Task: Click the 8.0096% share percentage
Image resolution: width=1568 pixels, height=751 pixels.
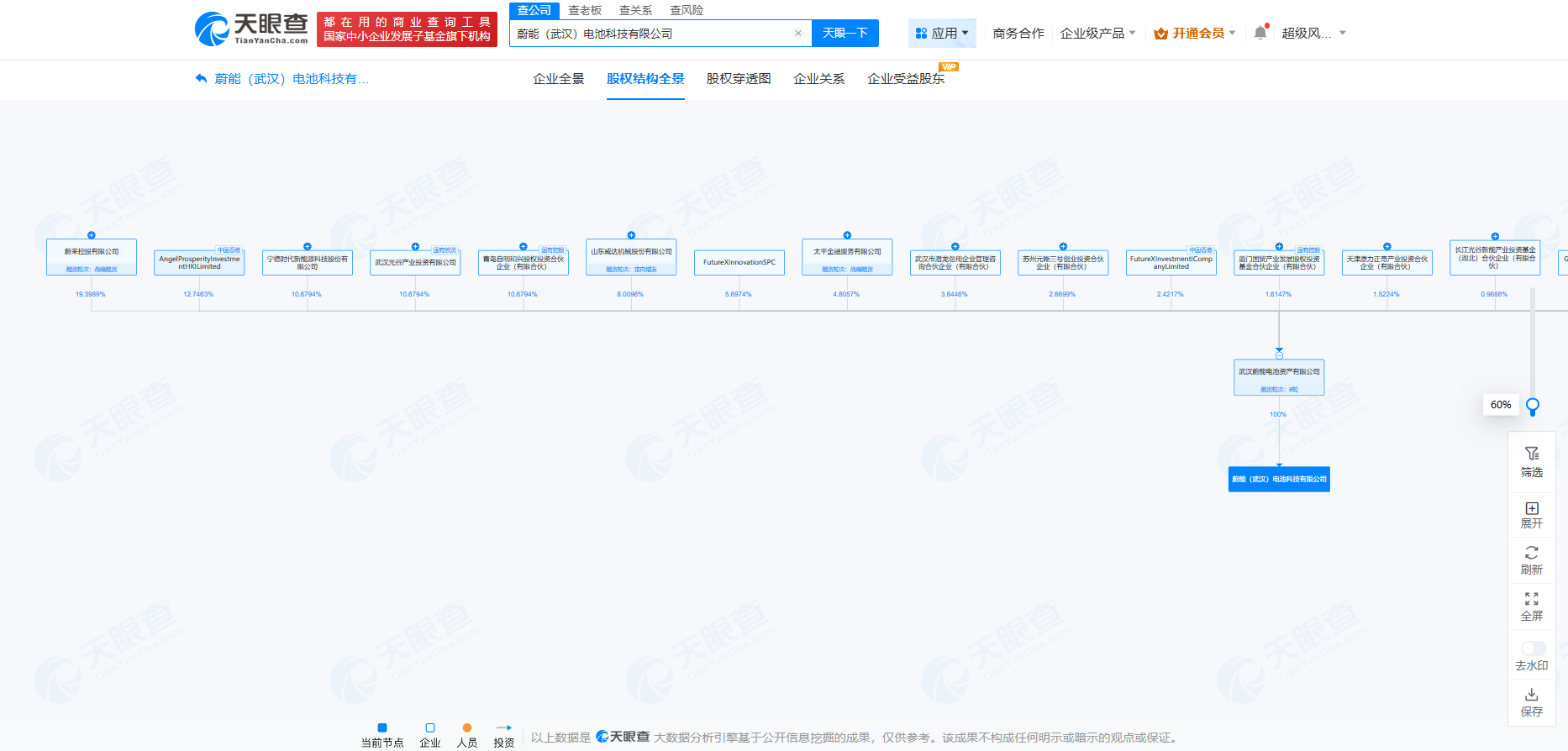Action: click(x=630, y=294)
